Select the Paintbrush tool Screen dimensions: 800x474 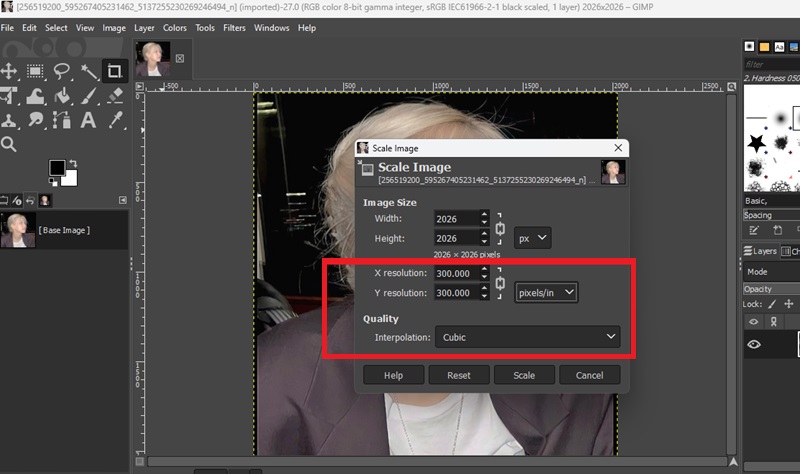89,96
